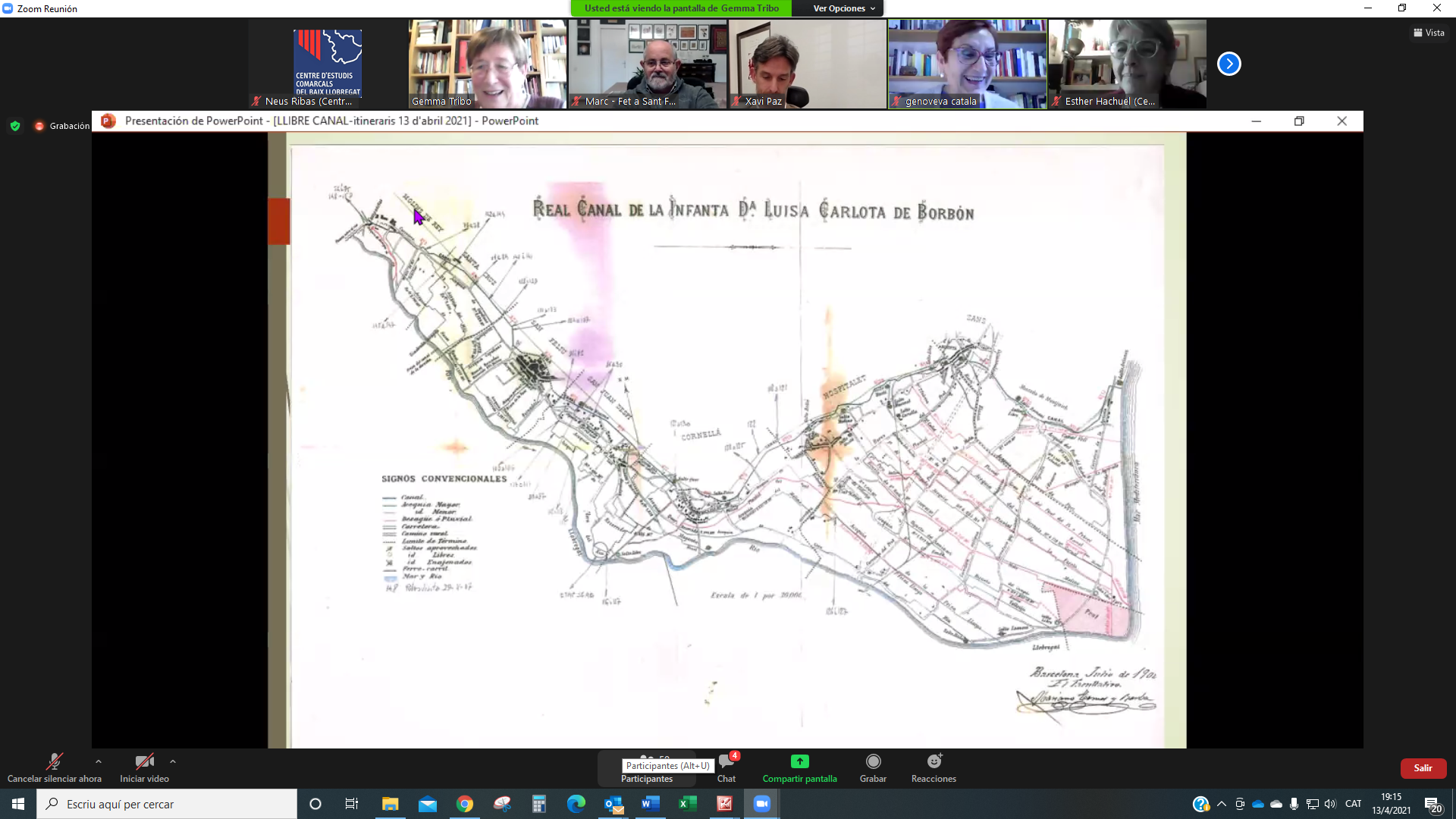Open CAT language selector in system tray
1456x819 pixels.
click(x=1353, y=804)
